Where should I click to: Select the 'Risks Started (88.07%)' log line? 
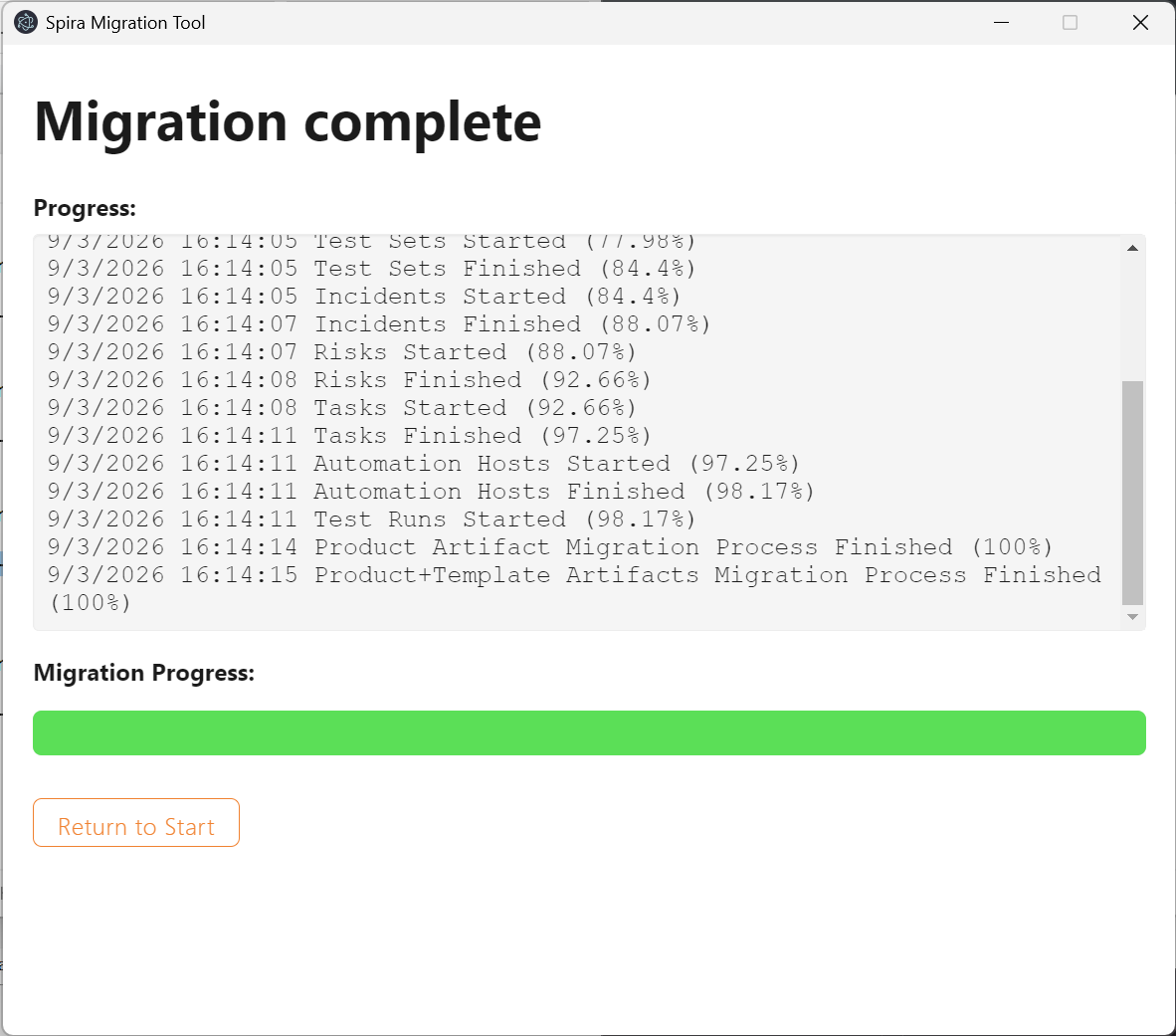click(342, 352)
